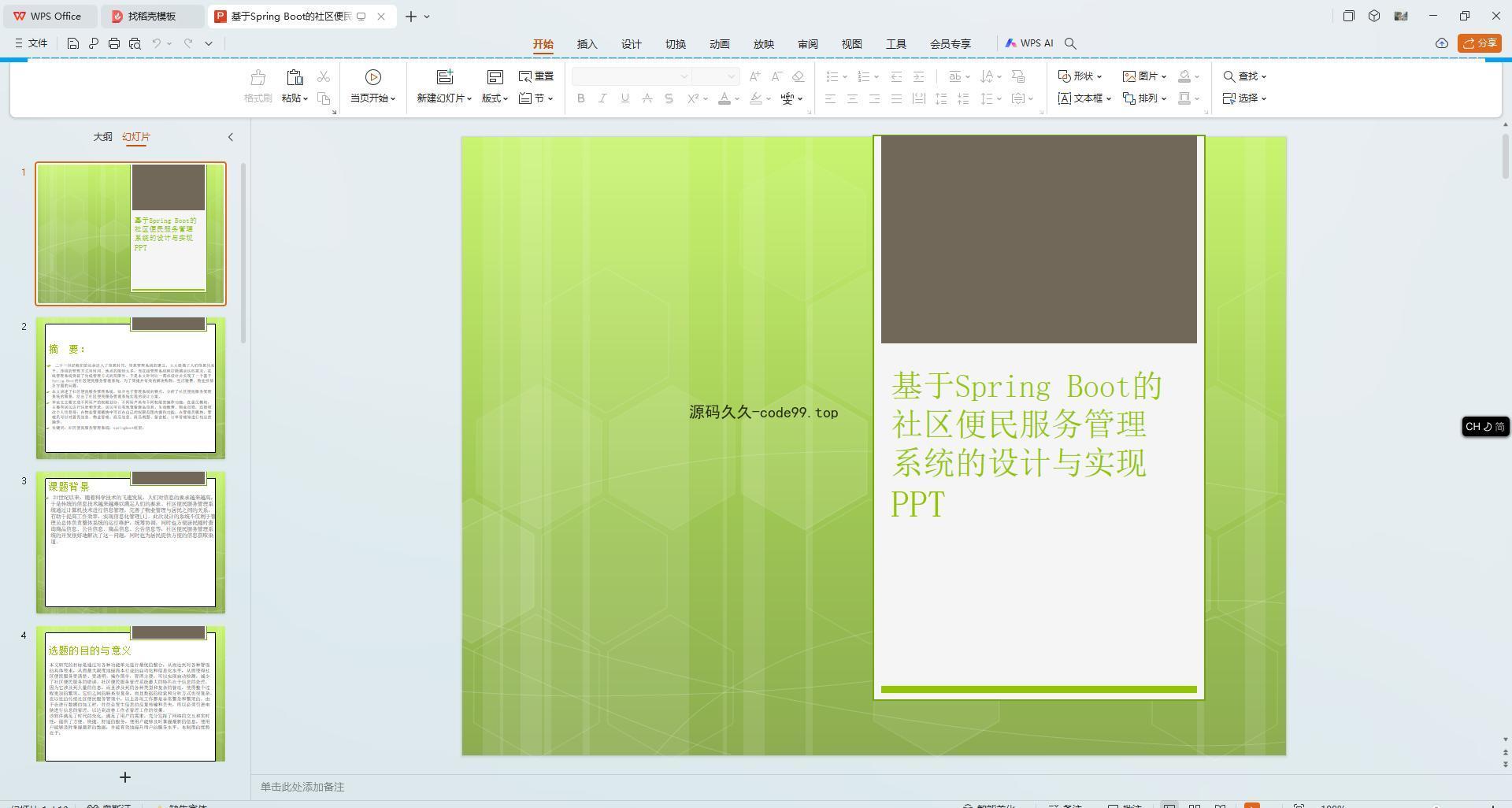Open the Picture (图片) dropdown

1144,76
